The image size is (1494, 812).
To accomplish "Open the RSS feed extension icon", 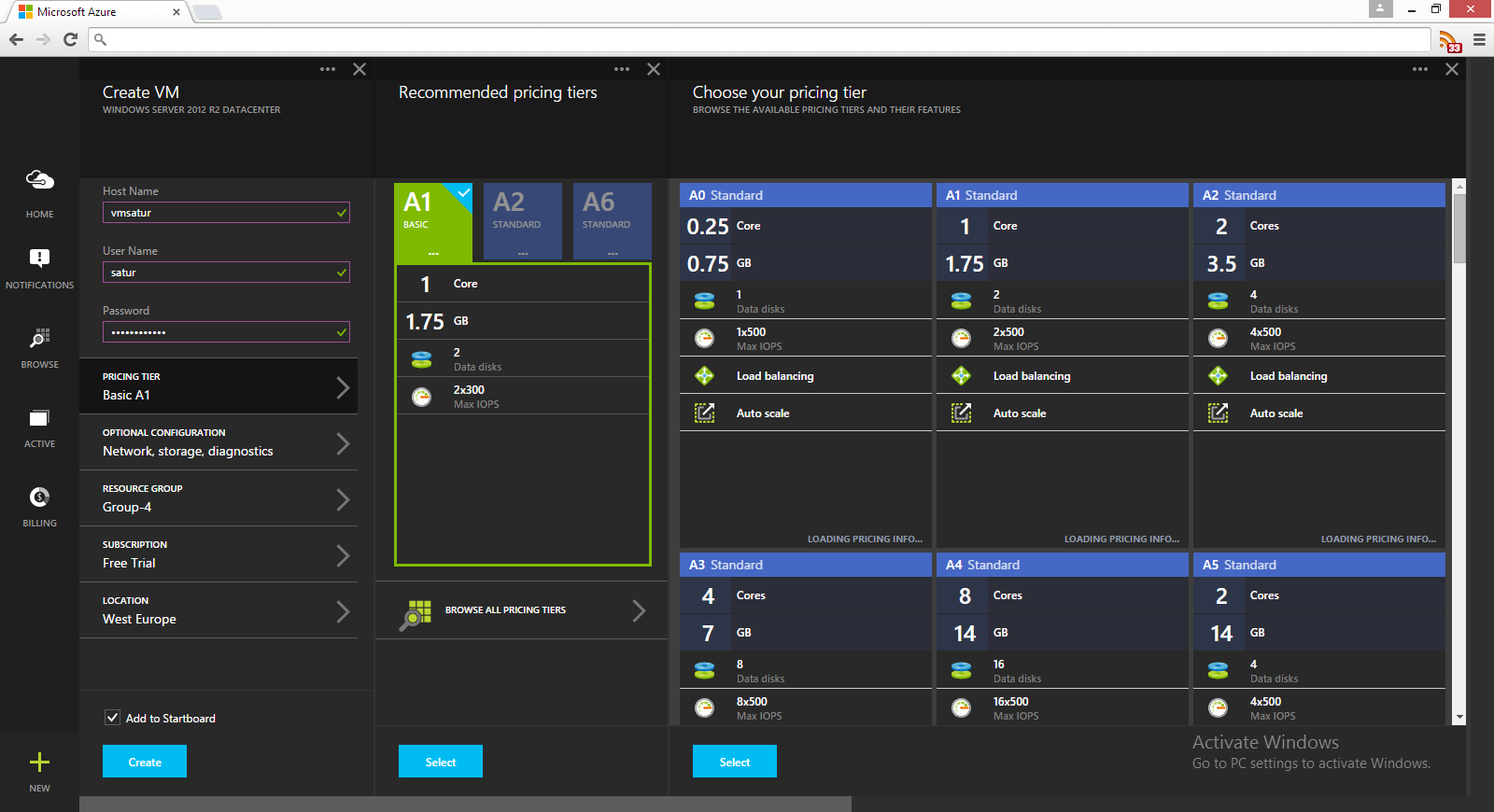I will point(1449,41).
